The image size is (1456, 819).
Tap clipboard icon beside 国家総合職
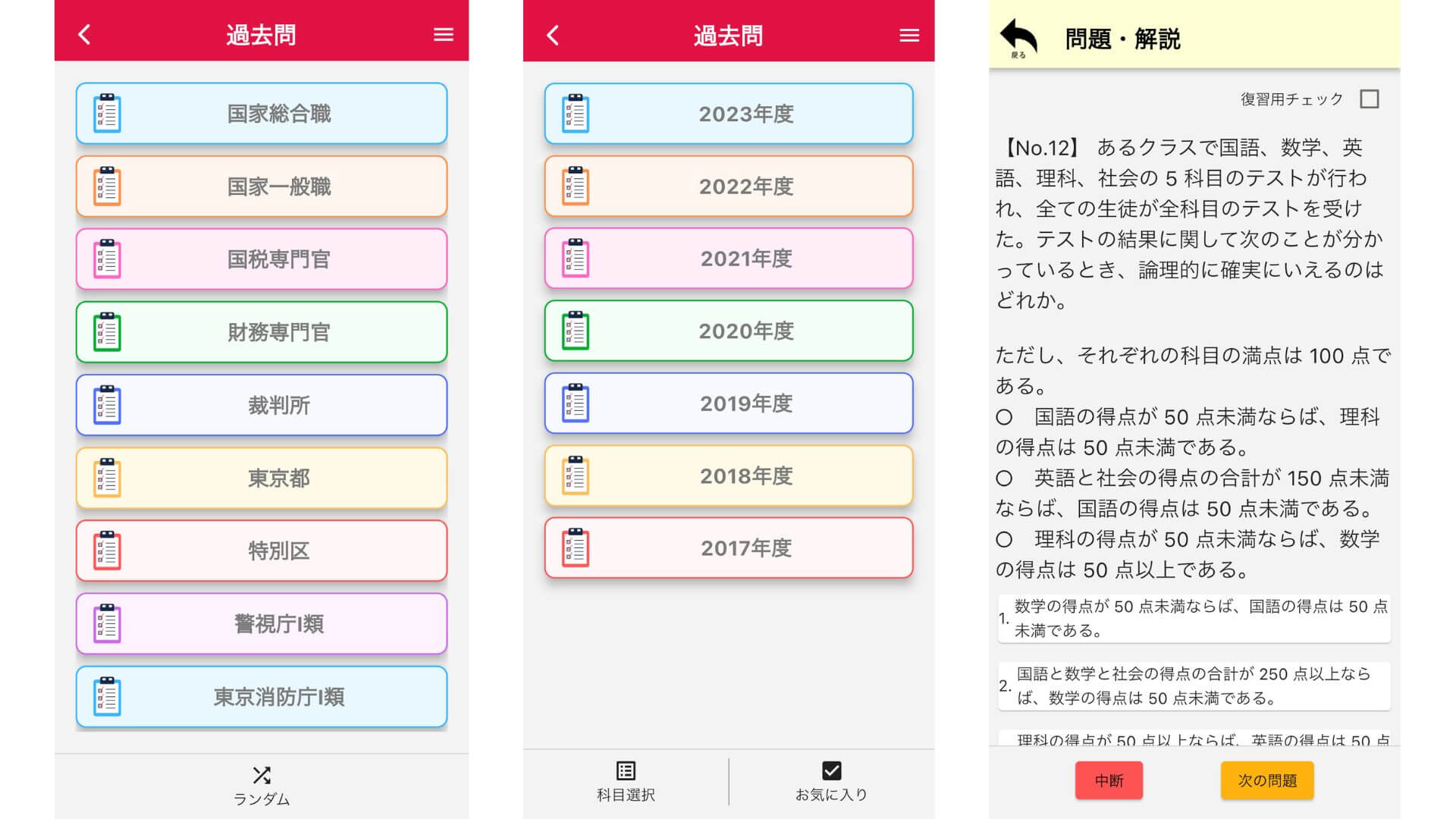pyautogui.click(x=107, y=114)
